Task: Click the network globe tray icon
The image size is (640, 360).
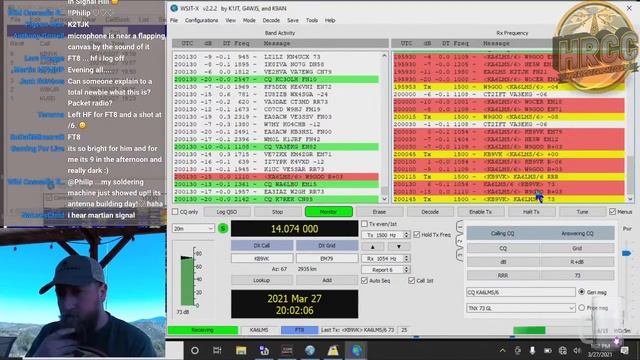Action: click(x=563, y=350)
